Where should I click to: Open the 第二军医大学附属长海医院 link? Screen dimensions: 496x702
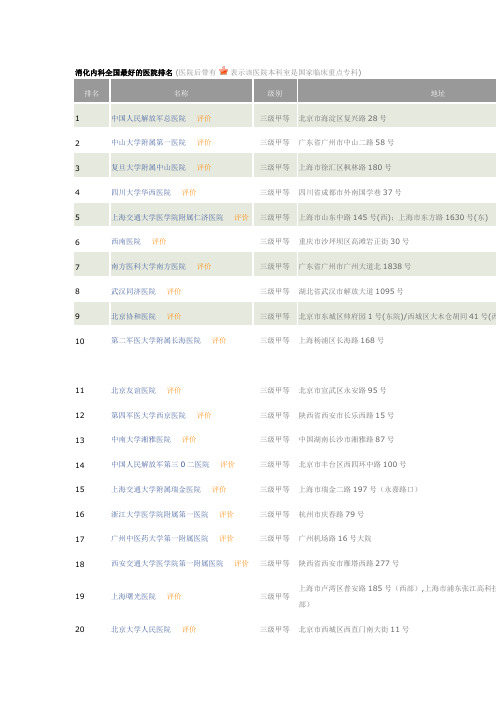coord(156,341)
